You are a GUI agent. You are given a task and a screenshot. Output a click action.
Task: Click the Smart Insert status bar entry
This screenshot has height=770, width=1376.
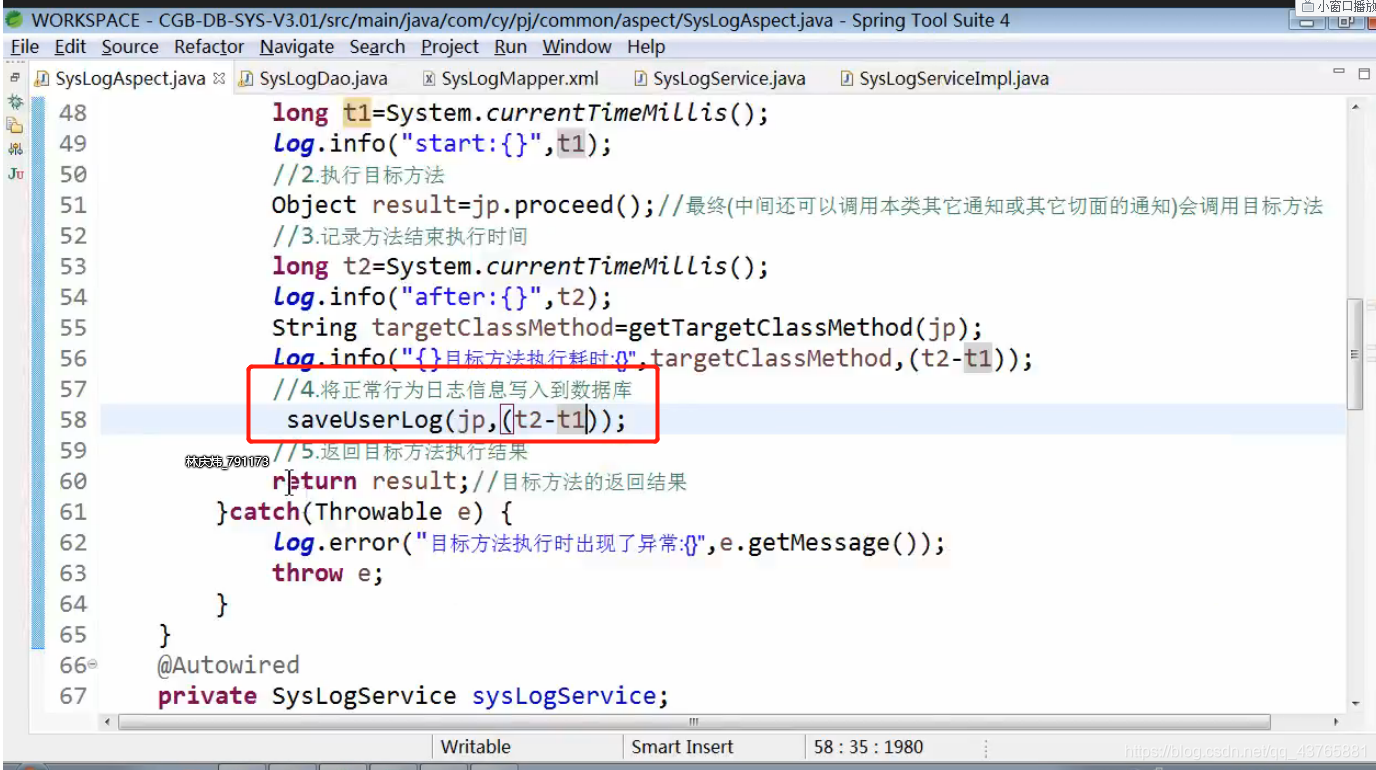(x=683, y=747)
